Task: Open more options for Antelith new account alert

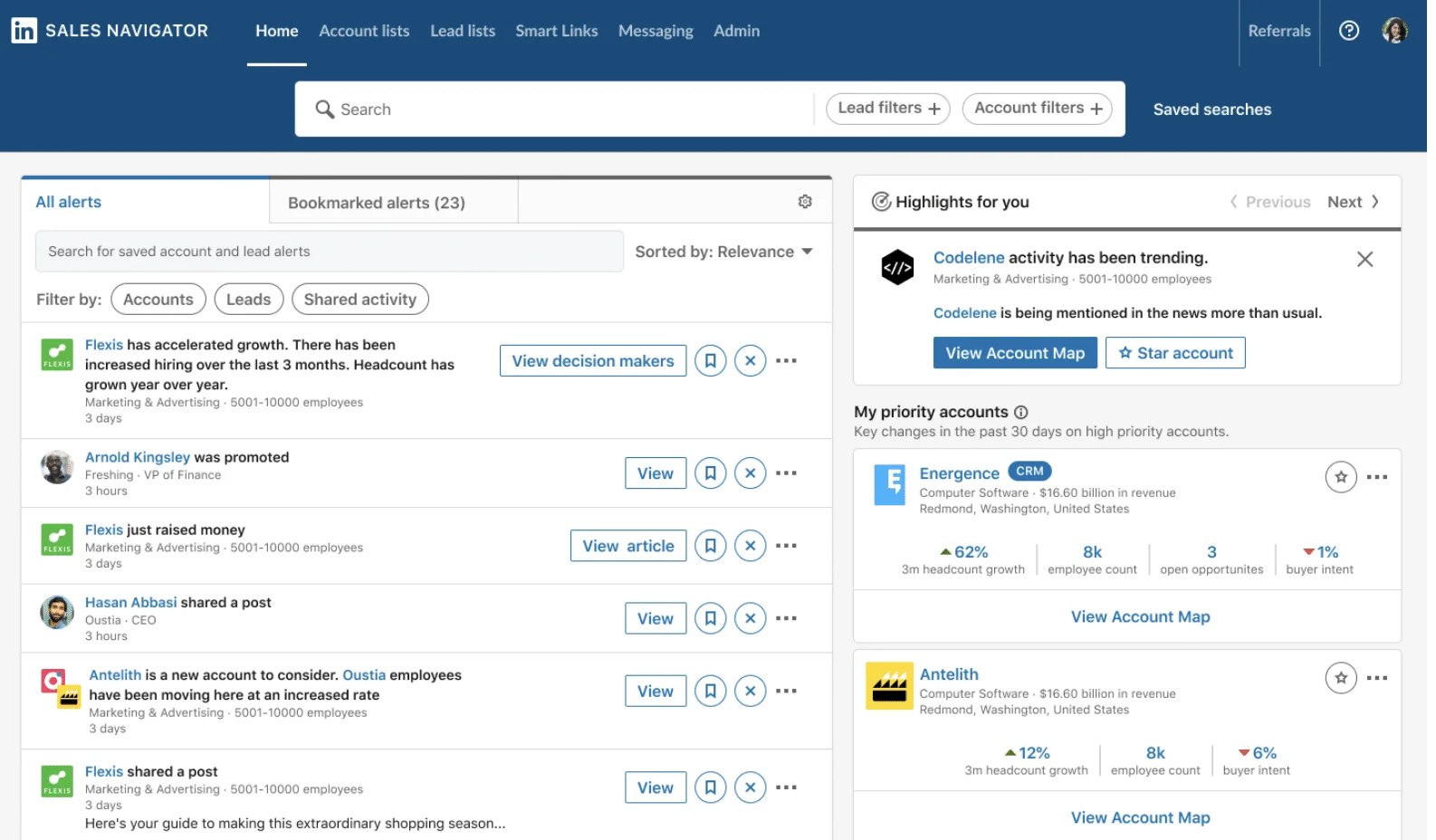Action: [787, 692]
